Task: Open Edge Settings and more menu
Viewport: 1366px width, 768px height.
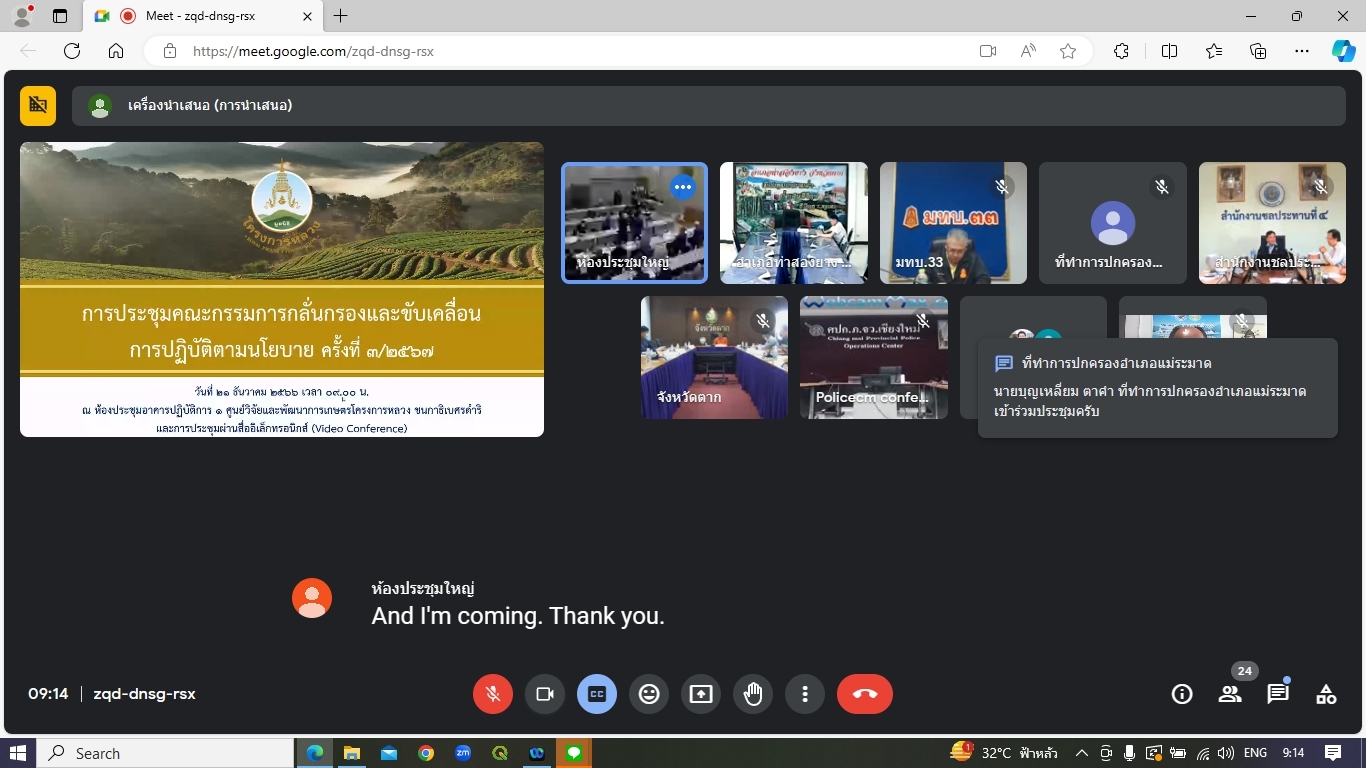Action: coord(1302,51)
